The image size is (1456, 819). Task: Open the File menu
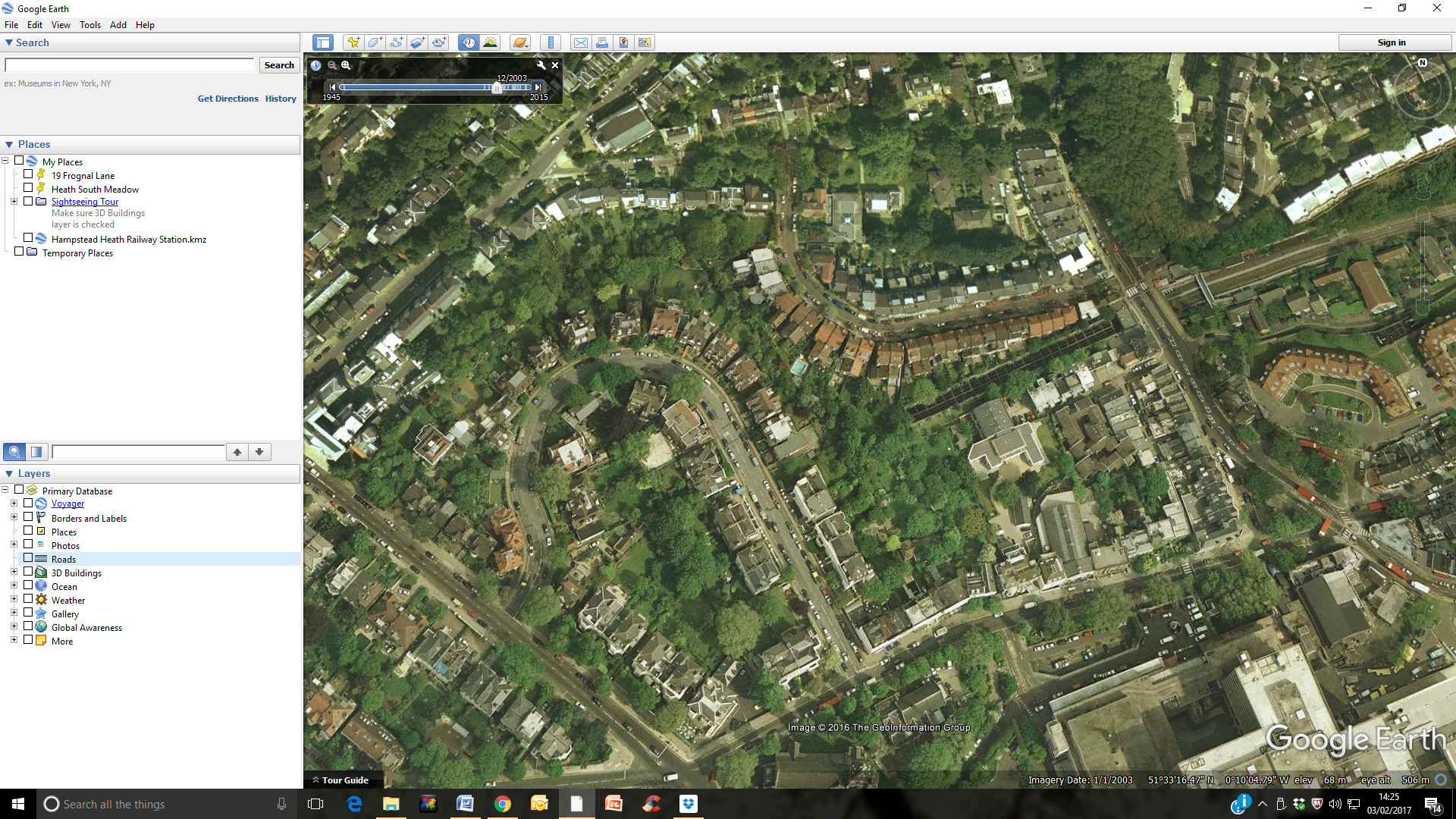tap(11, 24)
